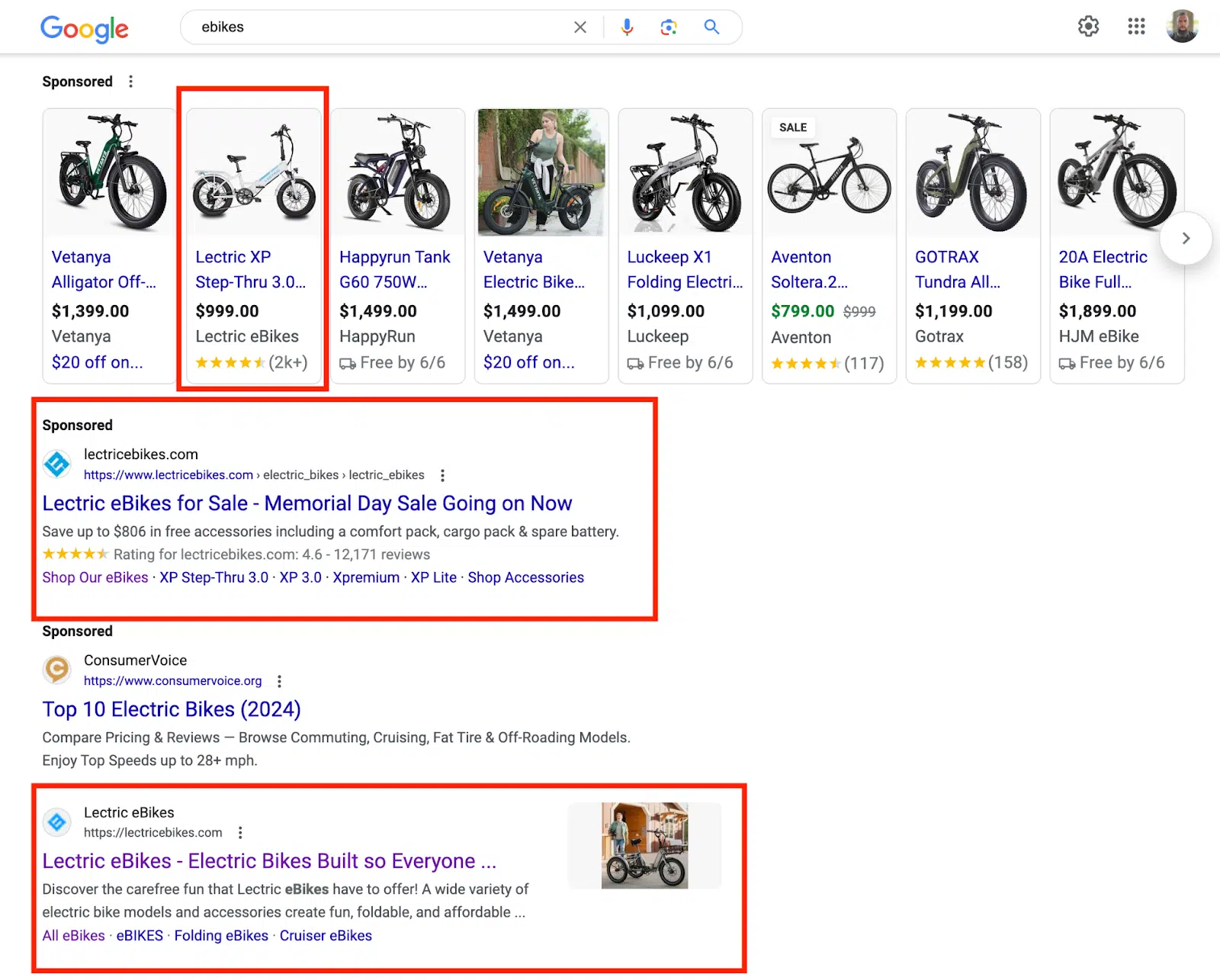Open Lectric eBikes - Electric Bikes Built headline
The height and width of the screenshot is (980, 1220).
[x=269, y=861]
